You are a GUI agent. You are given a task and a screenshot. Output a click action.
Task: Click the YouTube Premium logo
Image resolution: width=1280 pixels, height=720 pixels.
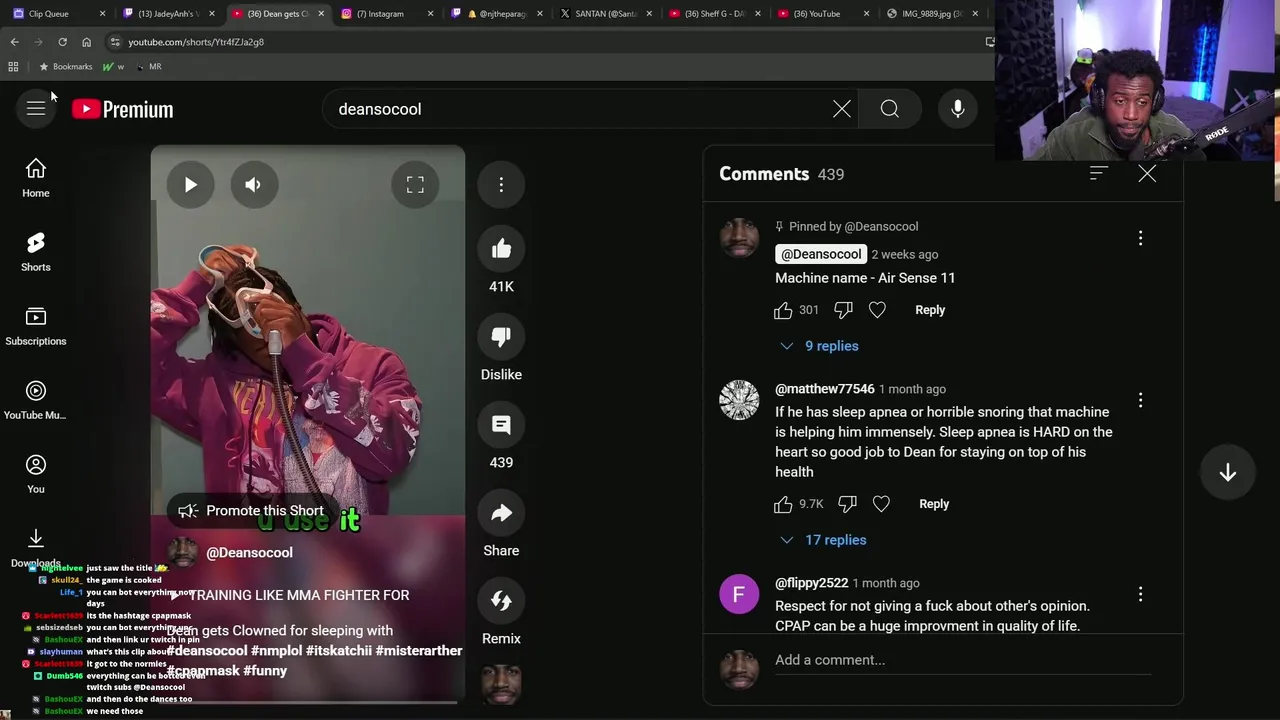[122, 109]
